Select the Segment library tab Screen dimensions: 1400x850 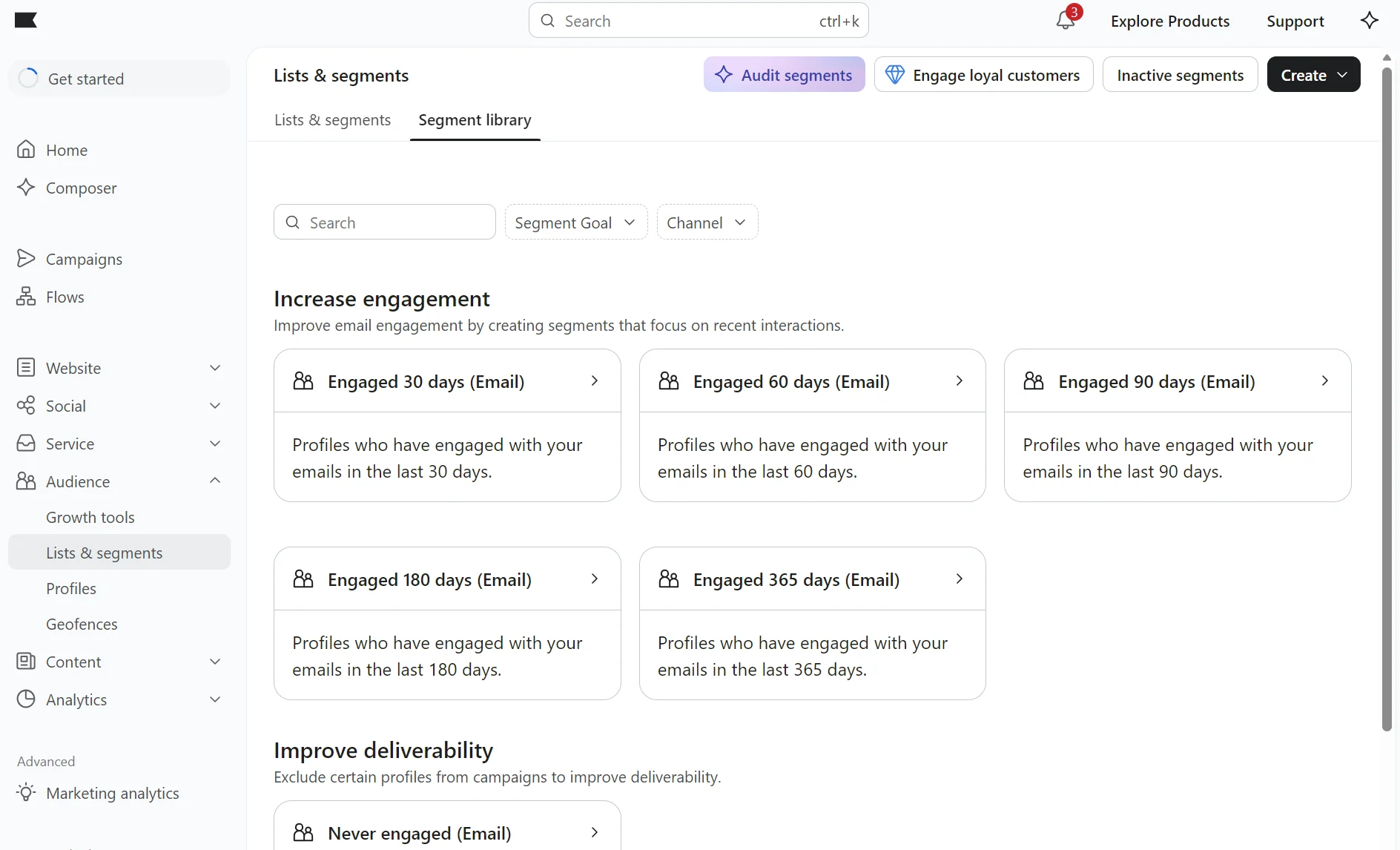point(475,120)
